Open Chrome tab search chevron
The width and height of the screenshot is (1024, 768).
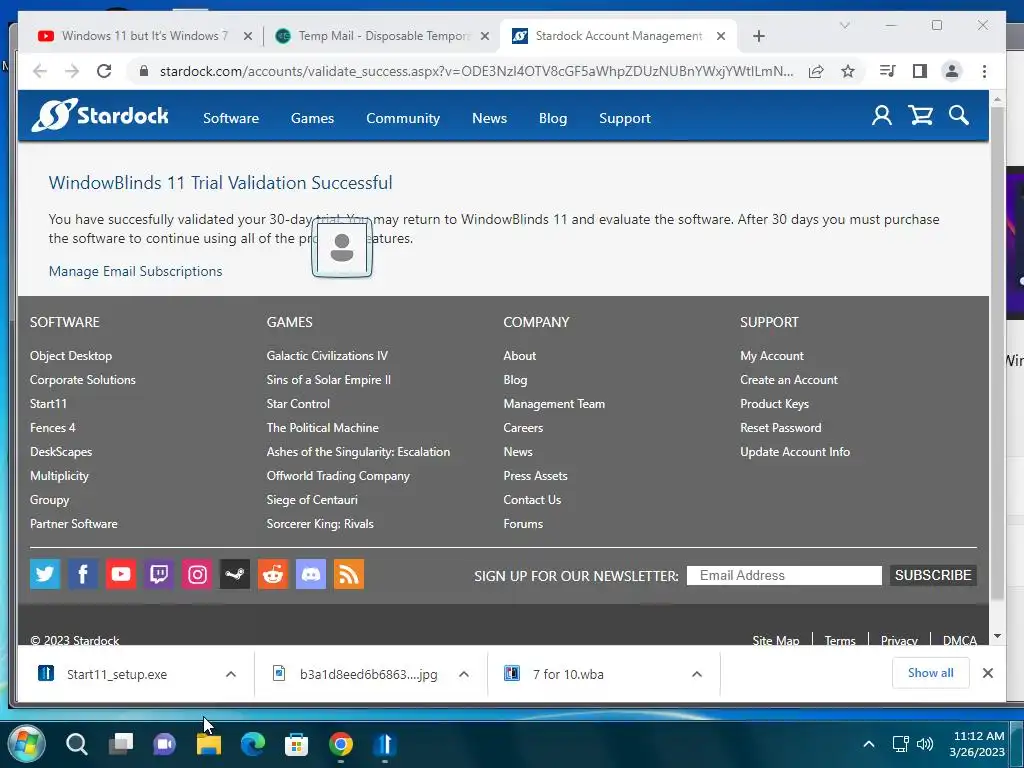coord(844,25)
